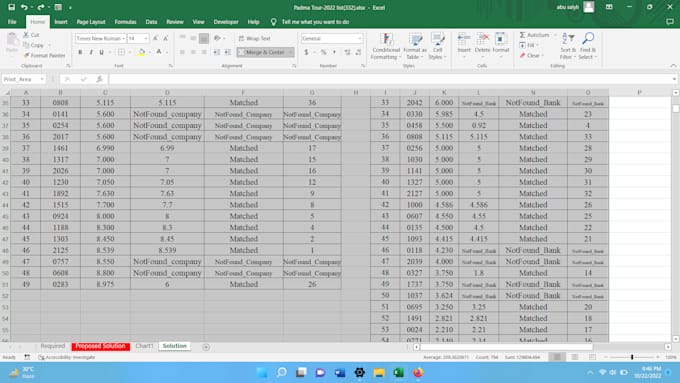Open the File menu
The image size is (680, 383).
(x=12, y=22)
